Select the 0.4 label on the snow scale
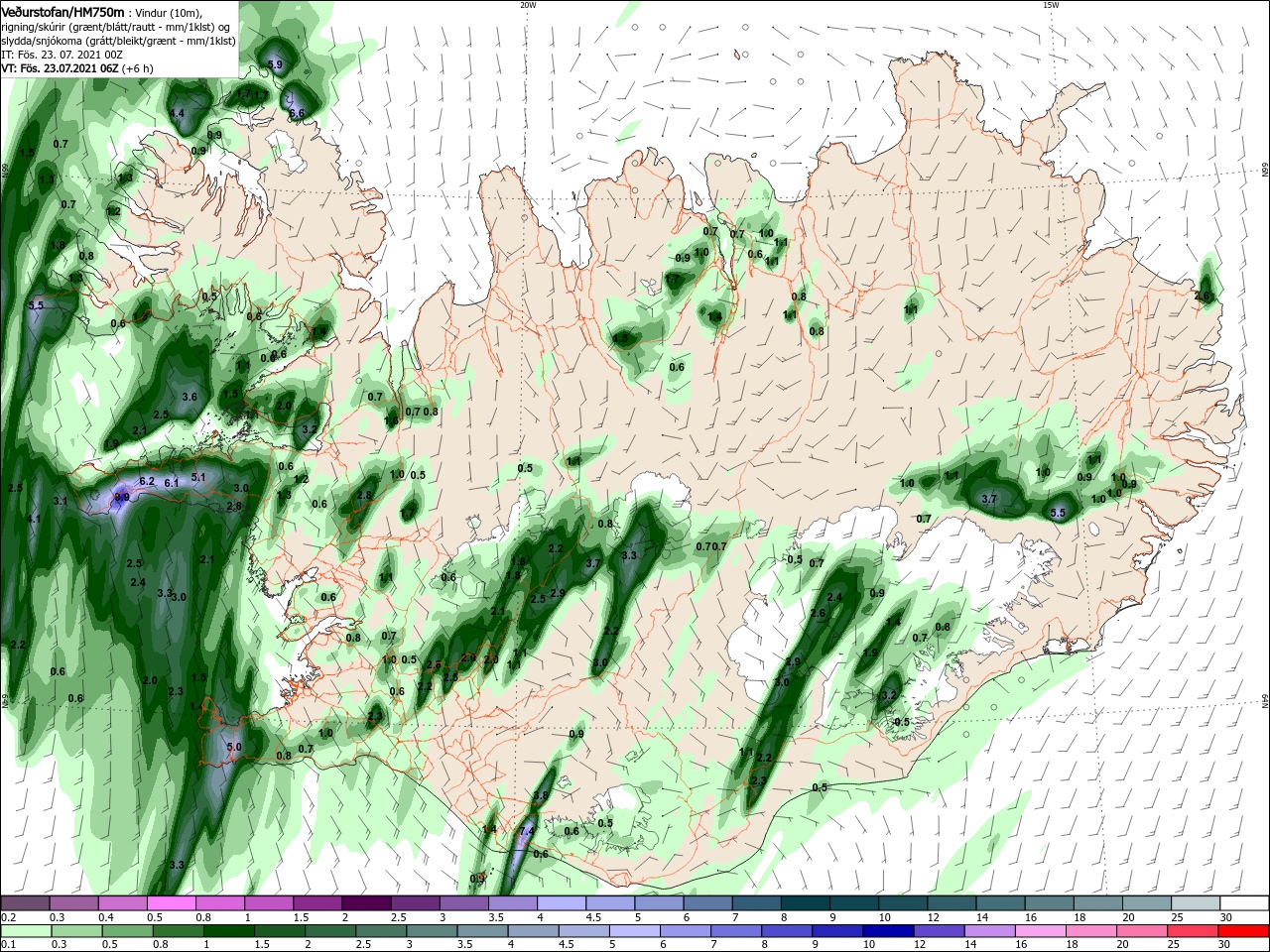The height and width of the screenshot is (952, 1270). point(106,917)
